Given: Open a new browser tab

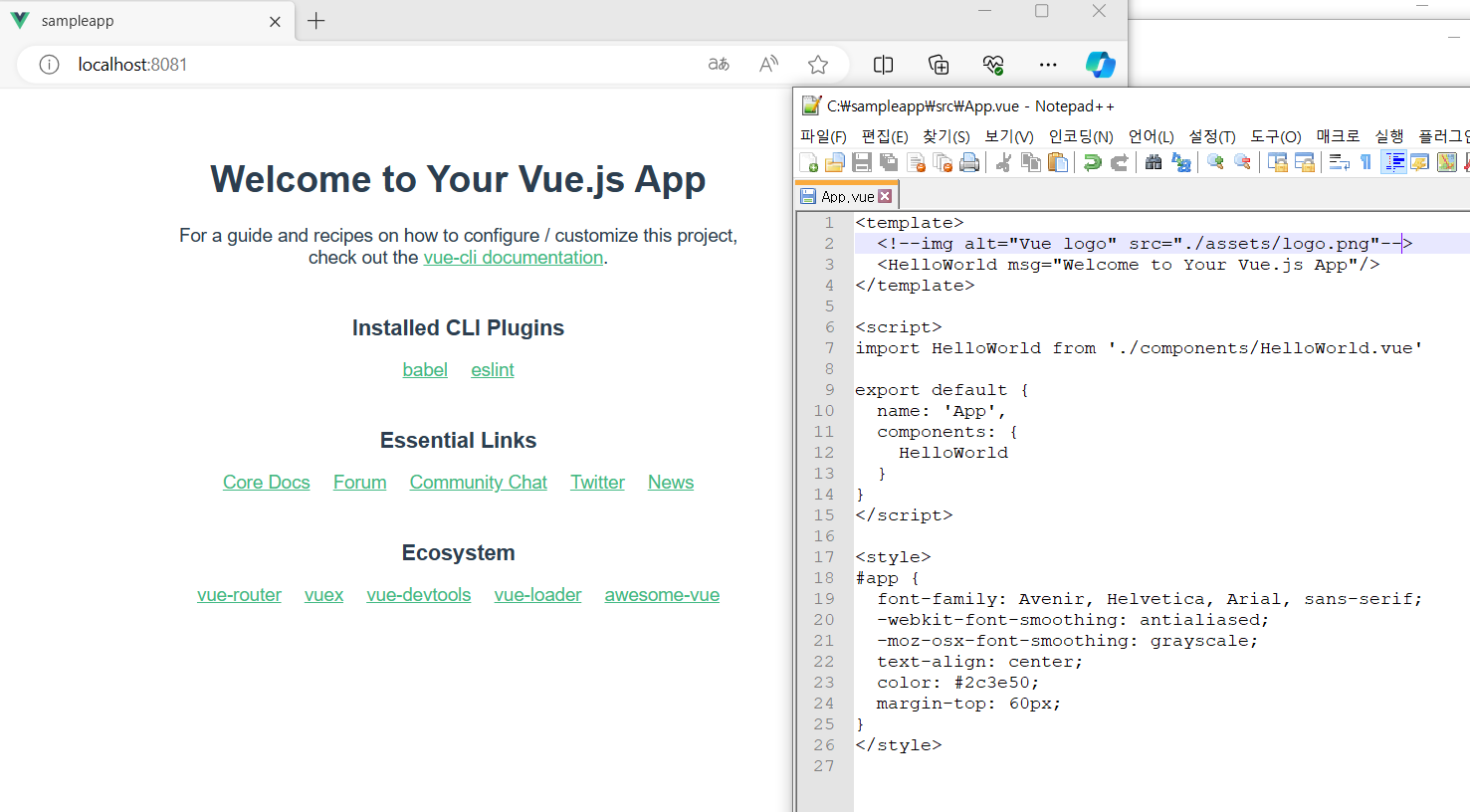Looking at the screenshot, I should click(316, 21).
